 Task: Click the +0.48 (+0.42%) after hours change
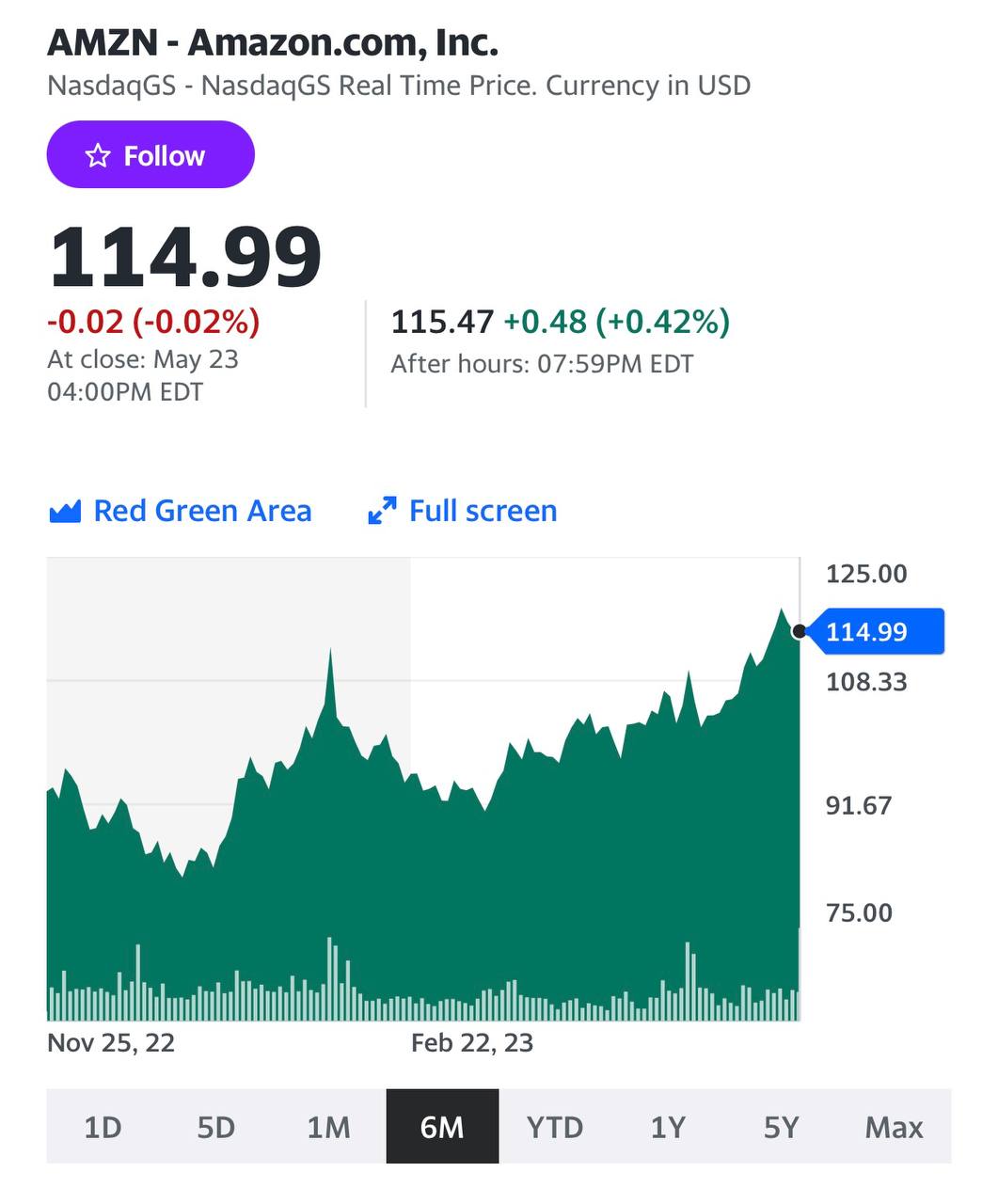(617, 322)
